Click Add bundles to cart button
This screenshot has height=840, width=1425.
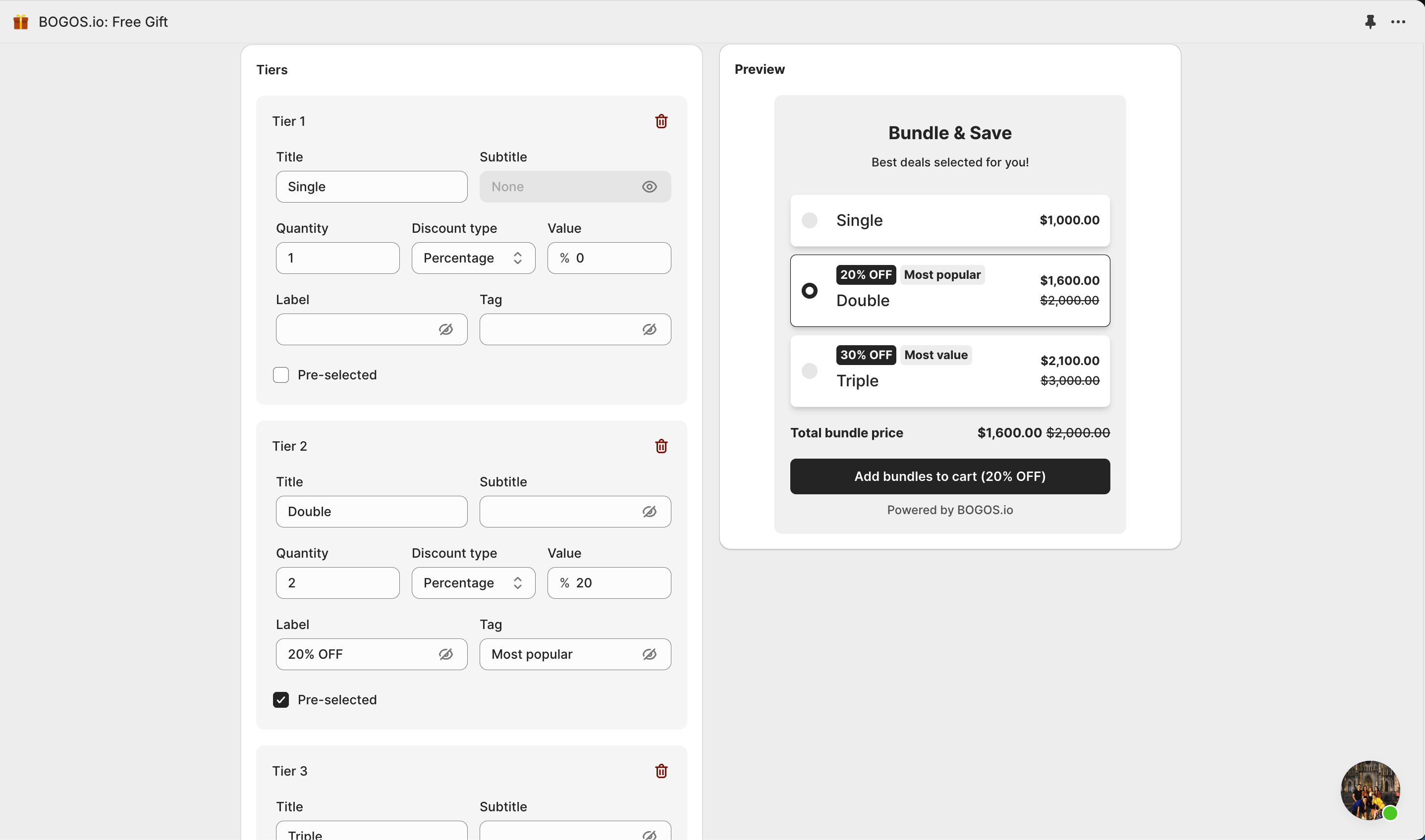click(x=949, y=476)
